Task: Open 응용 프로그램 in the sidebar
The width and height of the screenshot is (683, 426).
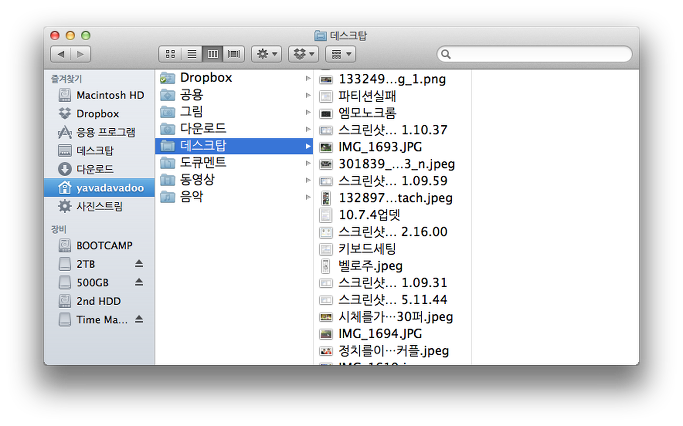Action: pos(99,132)
